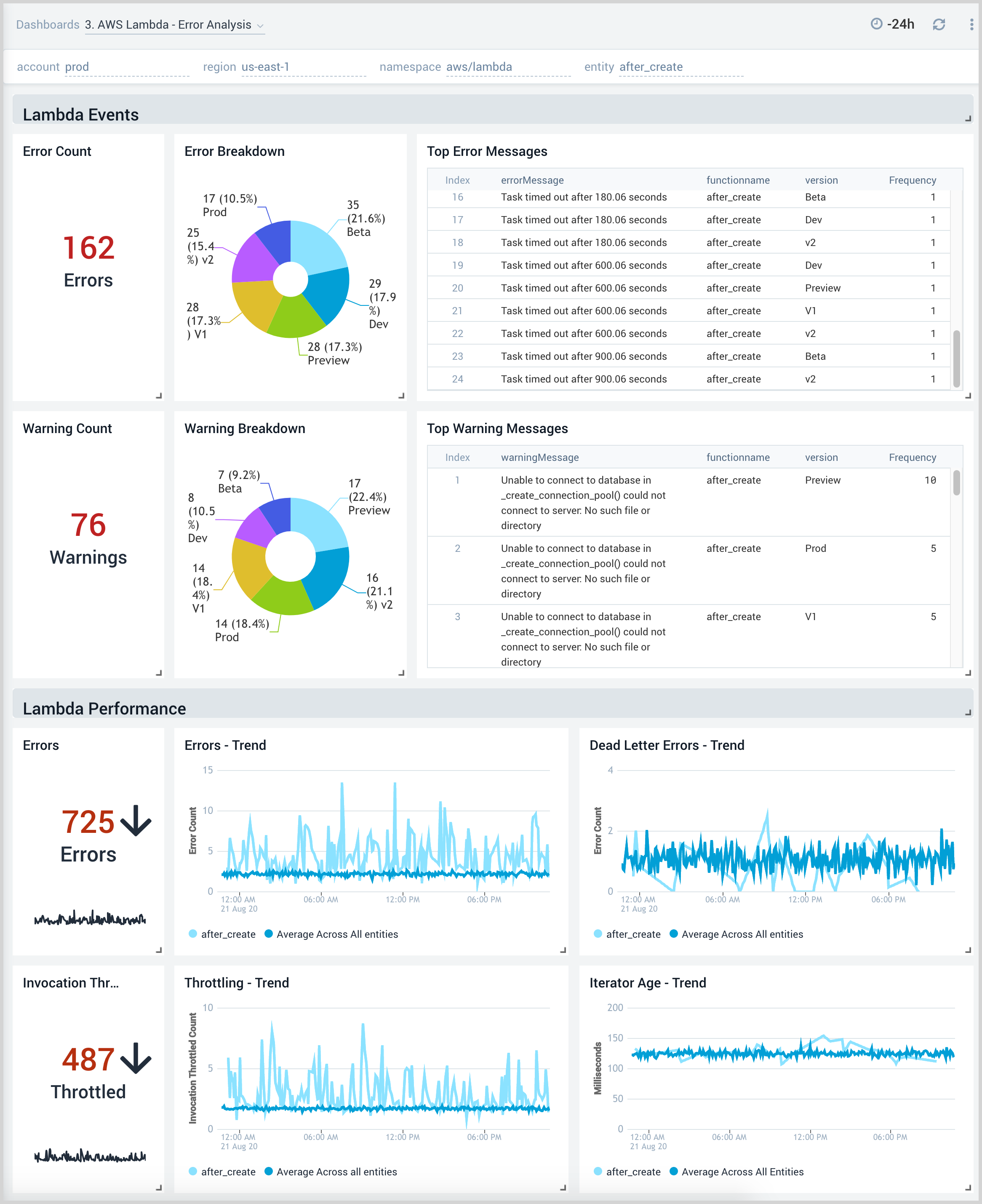Open the dashboard selector dropdown showing AWS Lambda - Error Analysis
The width and height of the screenshot is (982, 1204).
click(173, 25)
